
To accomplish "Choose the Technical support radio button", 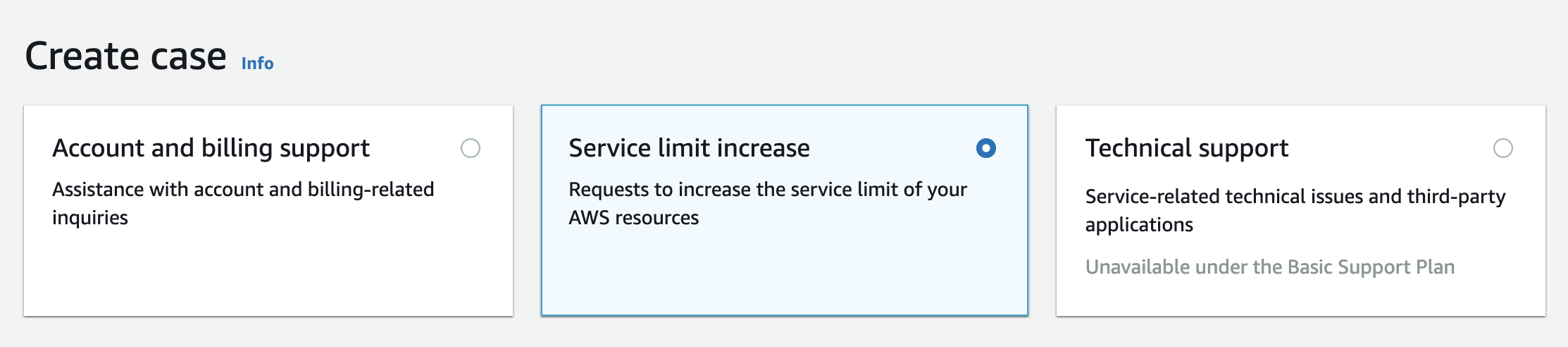I will point(1503,148).
